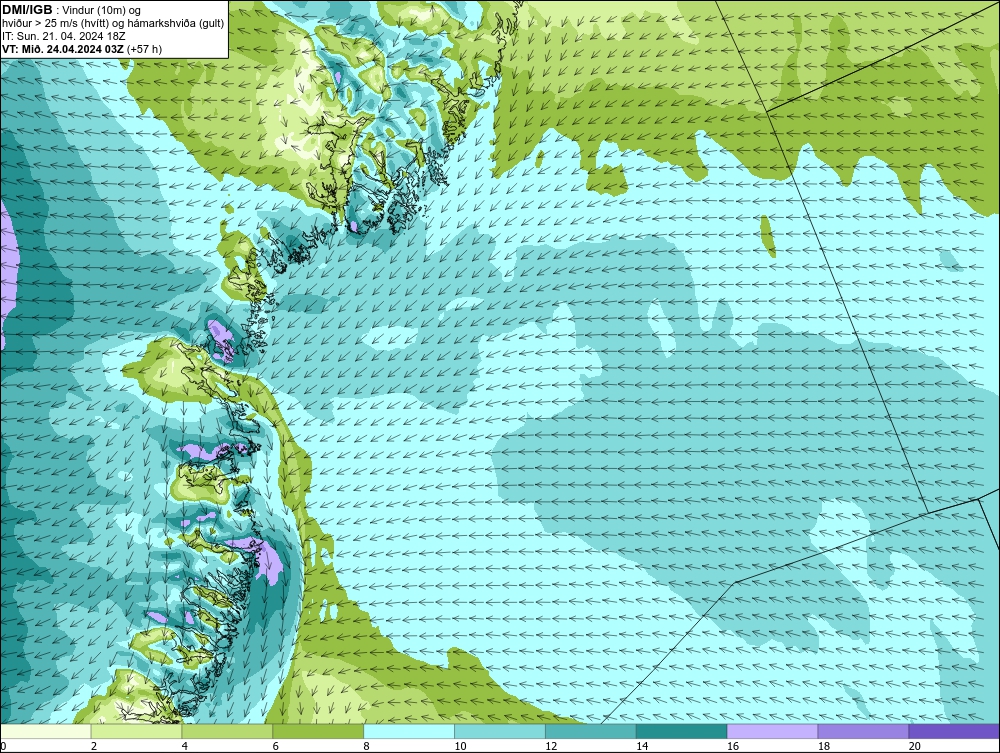Viewport: 1000px width, 753px height.
Task: Click the "VT: Mið. 24.04.2024 03Z (+57 h)" line
Action: click(82, 49)
